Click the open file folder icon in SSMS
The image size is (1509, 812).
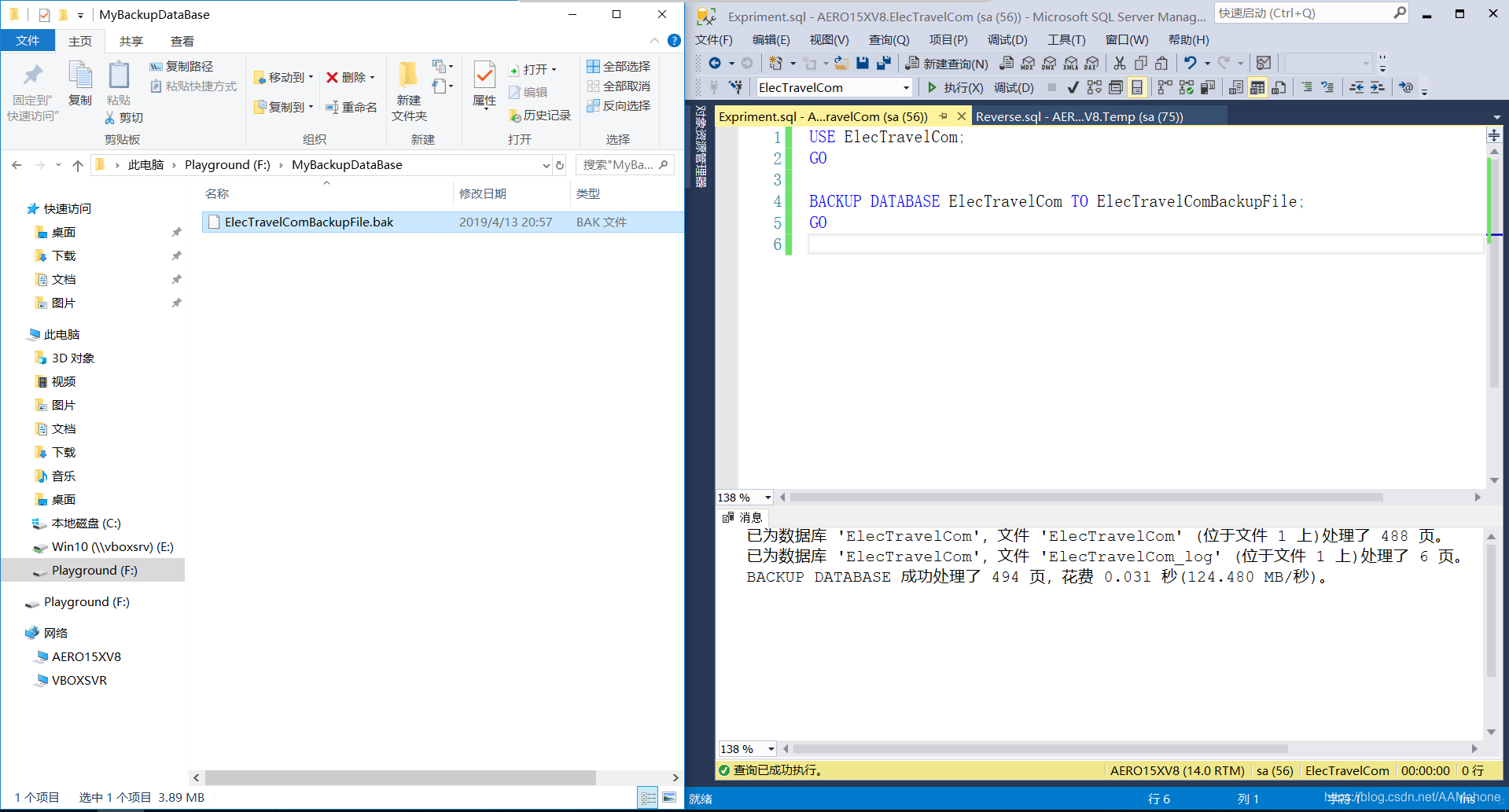click(x=841, y=63)
